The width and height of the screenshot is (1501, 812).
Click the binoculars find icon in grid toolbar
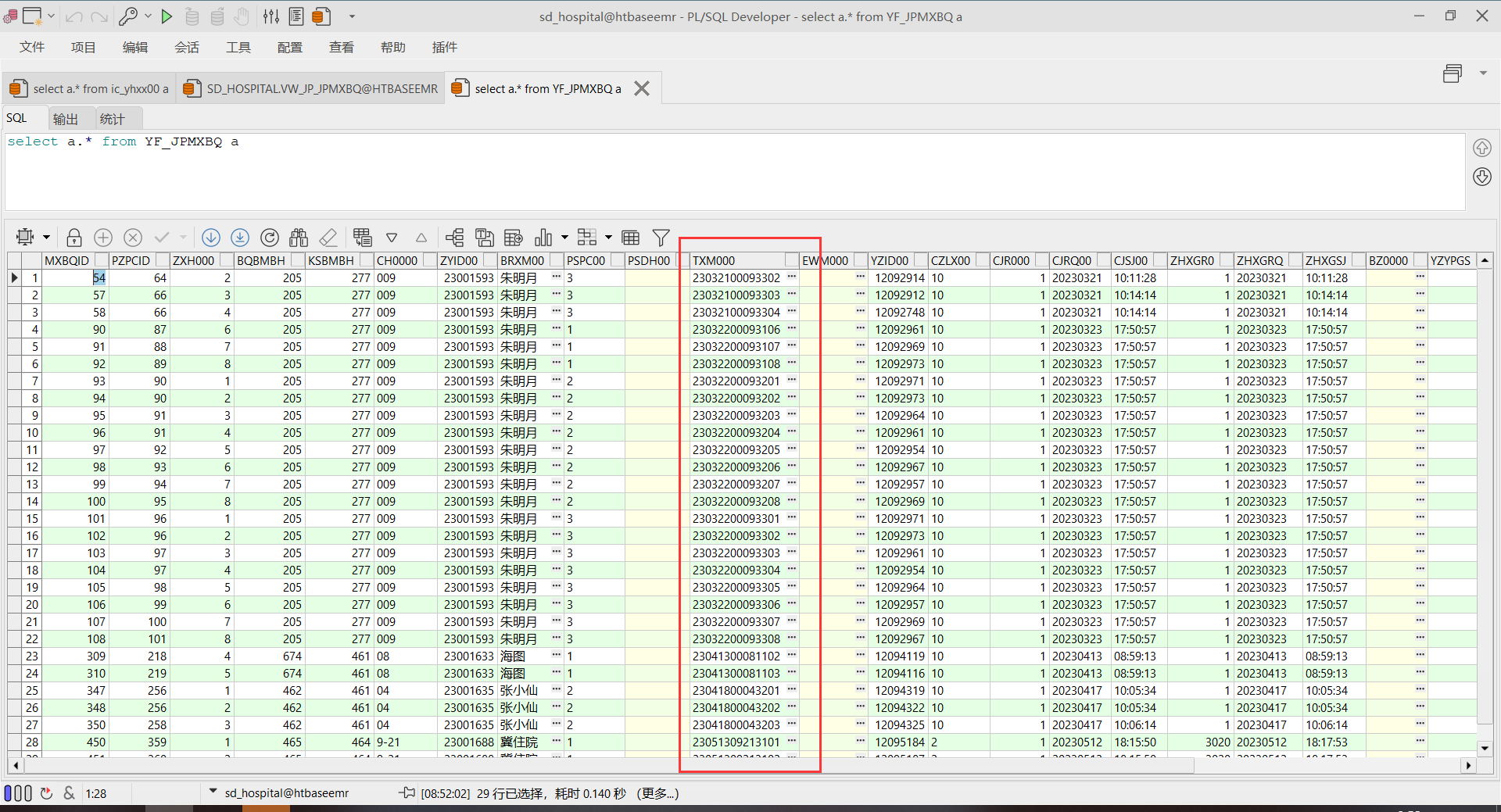[x=299, y=238]
